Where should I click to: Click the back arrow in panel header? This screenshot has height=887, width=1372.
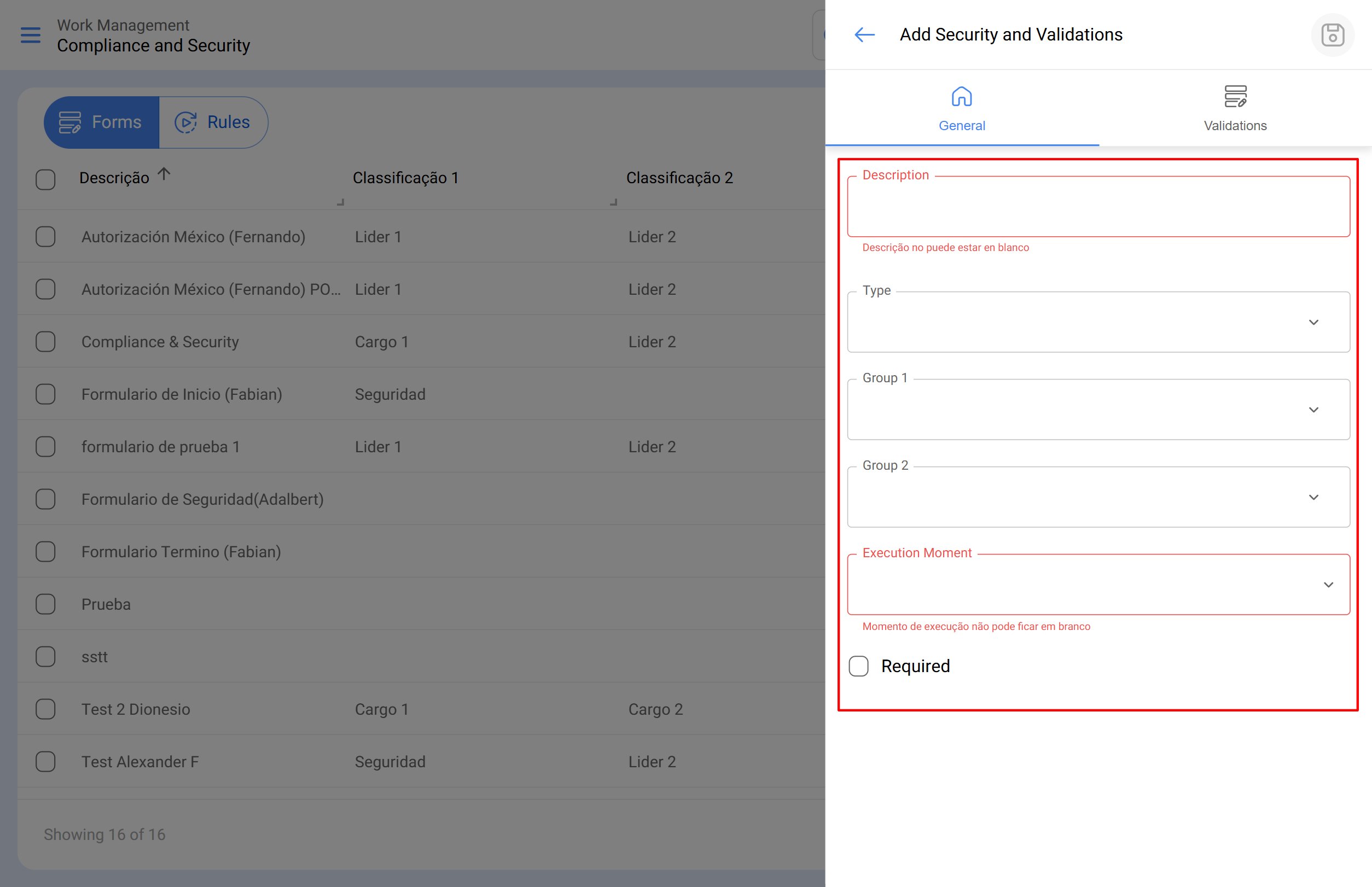[x=864, y=35]
